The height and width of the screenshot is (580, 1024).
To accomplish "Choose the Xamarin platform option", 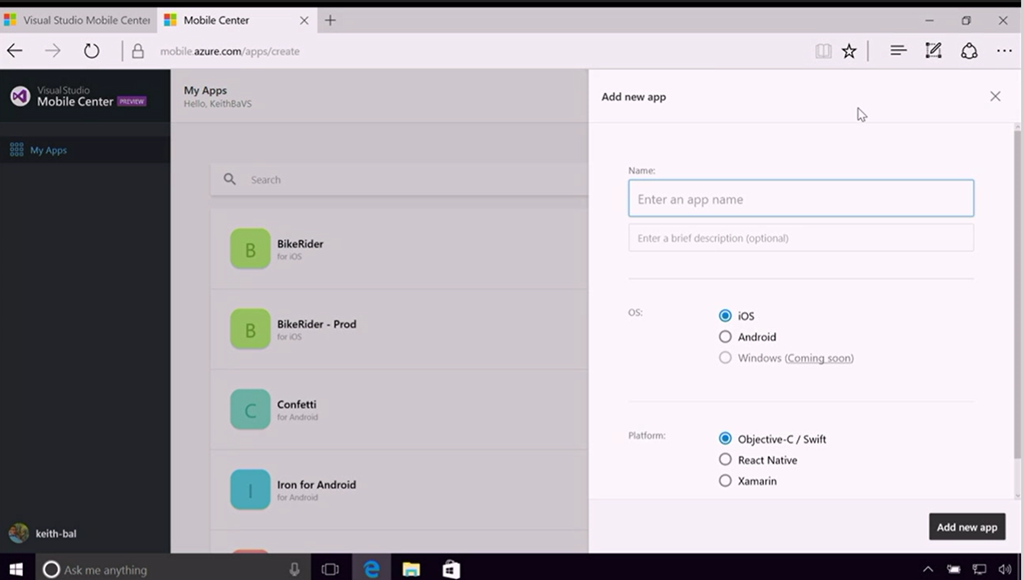I will pyautogui.click(x=726, y=481).
